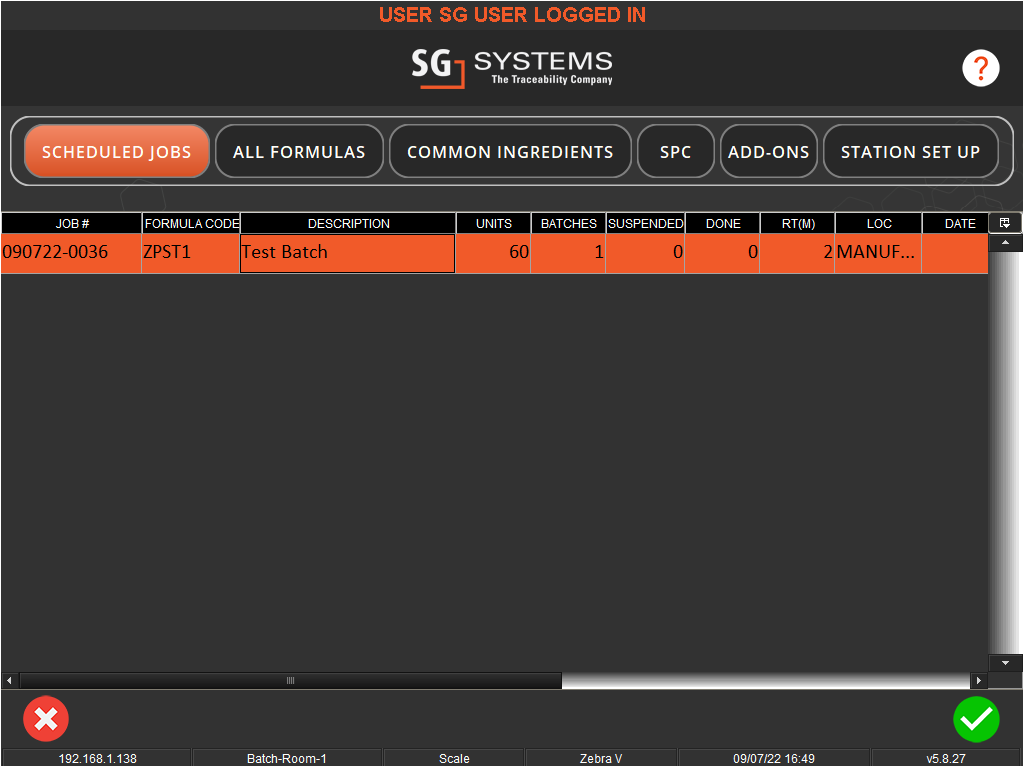Select the SPC tab
Screen dimensions: 1024x768
point(676,151)
